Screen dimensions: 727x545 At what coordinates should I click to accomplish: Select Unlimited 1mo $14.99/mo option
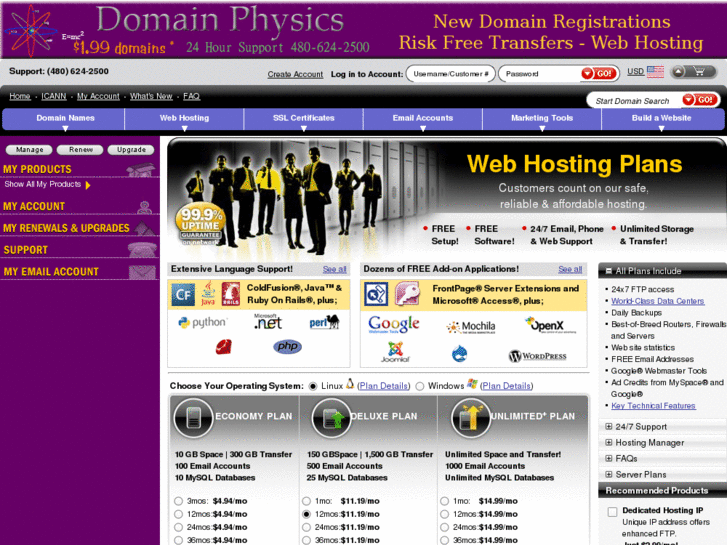click(x=444, y=501)
